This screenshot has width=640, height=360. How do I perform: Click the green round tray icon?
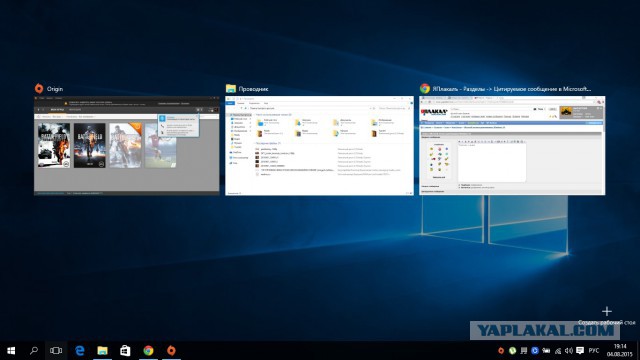point(512,351)
